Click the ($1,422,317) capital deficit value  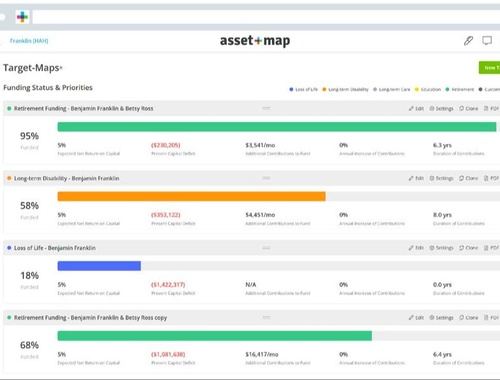coord(168,285)
